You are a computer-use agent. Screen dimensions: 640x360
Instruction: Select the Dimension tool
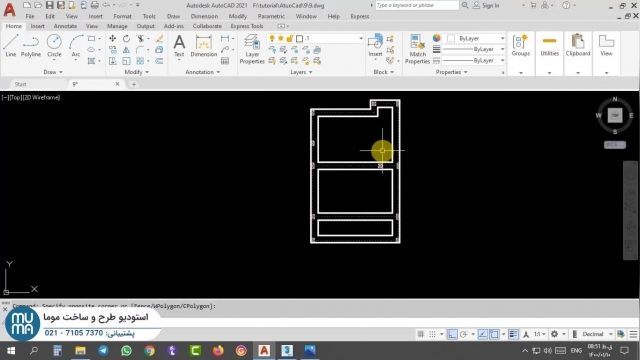pos(203,46)
